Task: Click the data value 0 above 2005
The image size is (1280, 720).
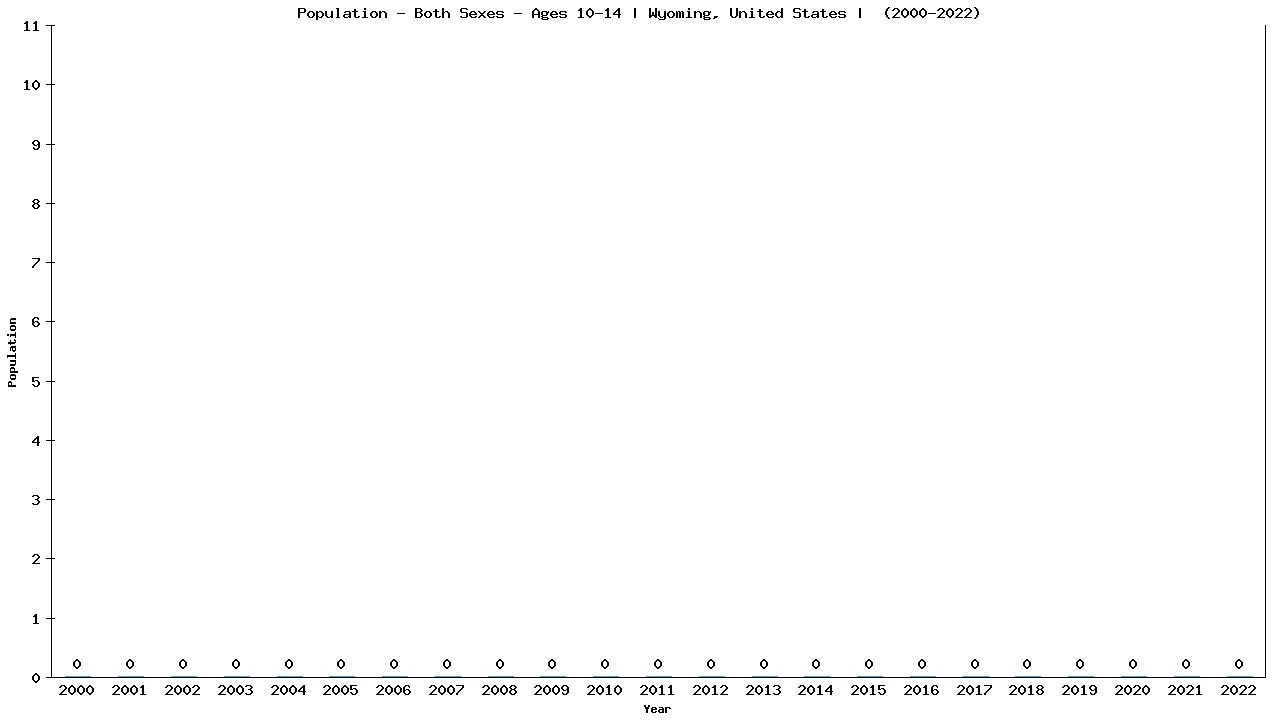Action: [341, 664]
